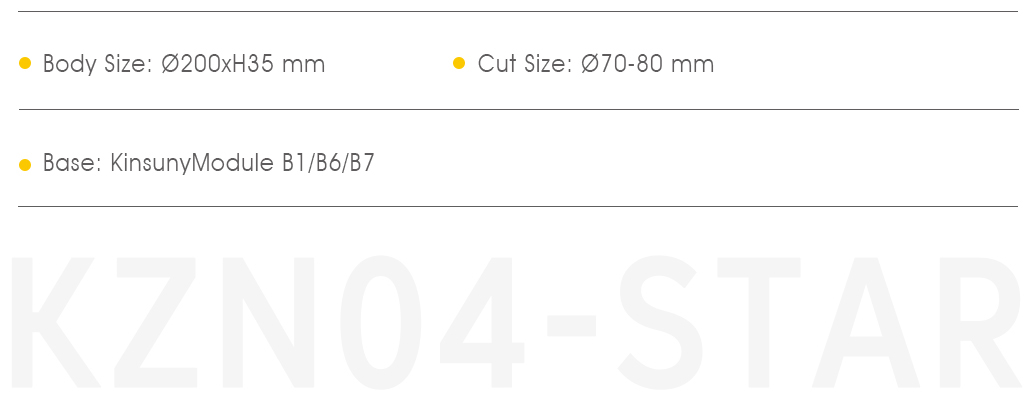Select the 'Base:' label text
The width and height of the screenshot is (1034, 414).
tap(72, 163)
